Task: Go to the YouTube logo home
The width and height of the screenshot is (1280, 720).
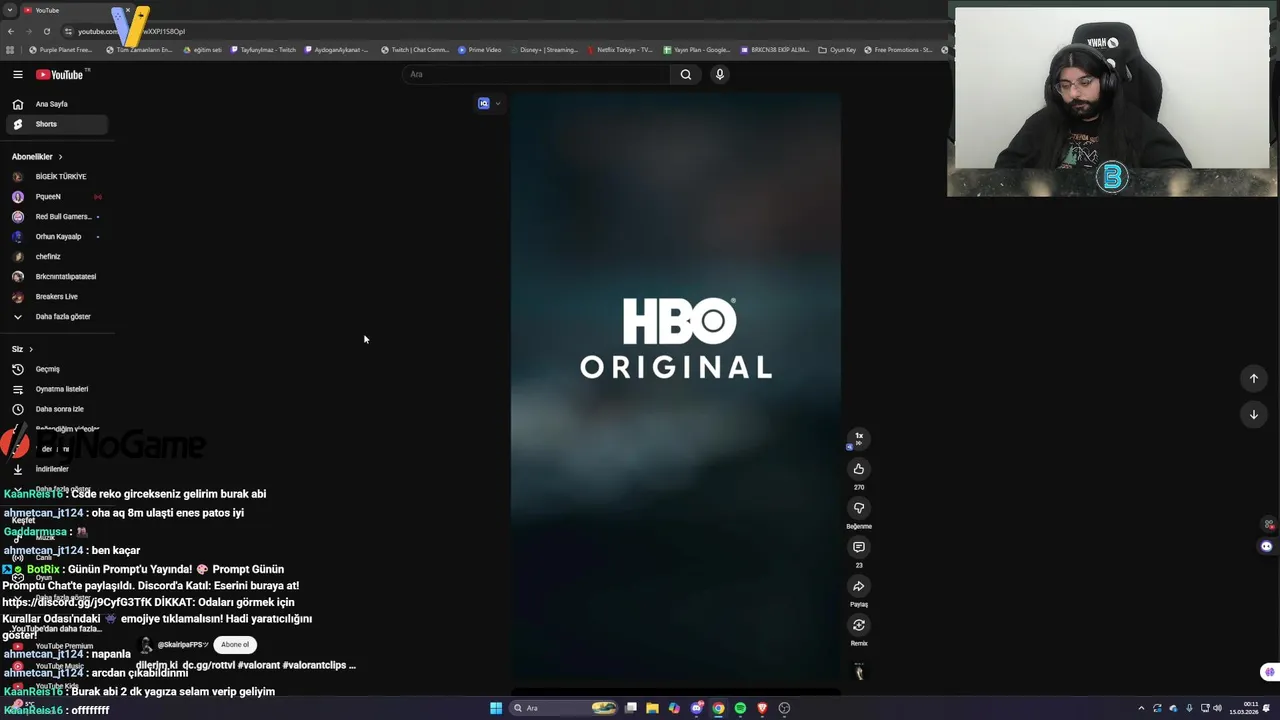Action: click(62, 74)
